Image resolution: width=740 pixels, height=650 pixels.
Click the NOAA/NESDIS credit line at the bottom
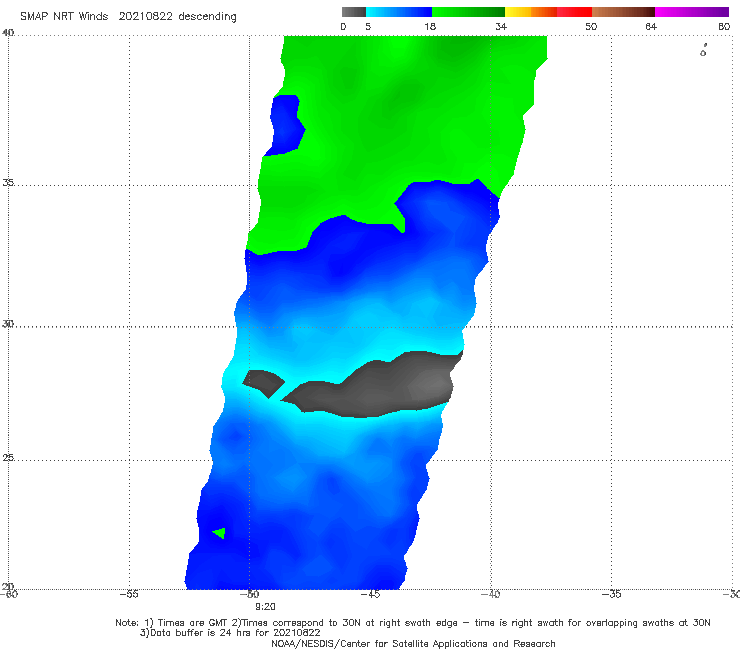[x=413, y=644]
